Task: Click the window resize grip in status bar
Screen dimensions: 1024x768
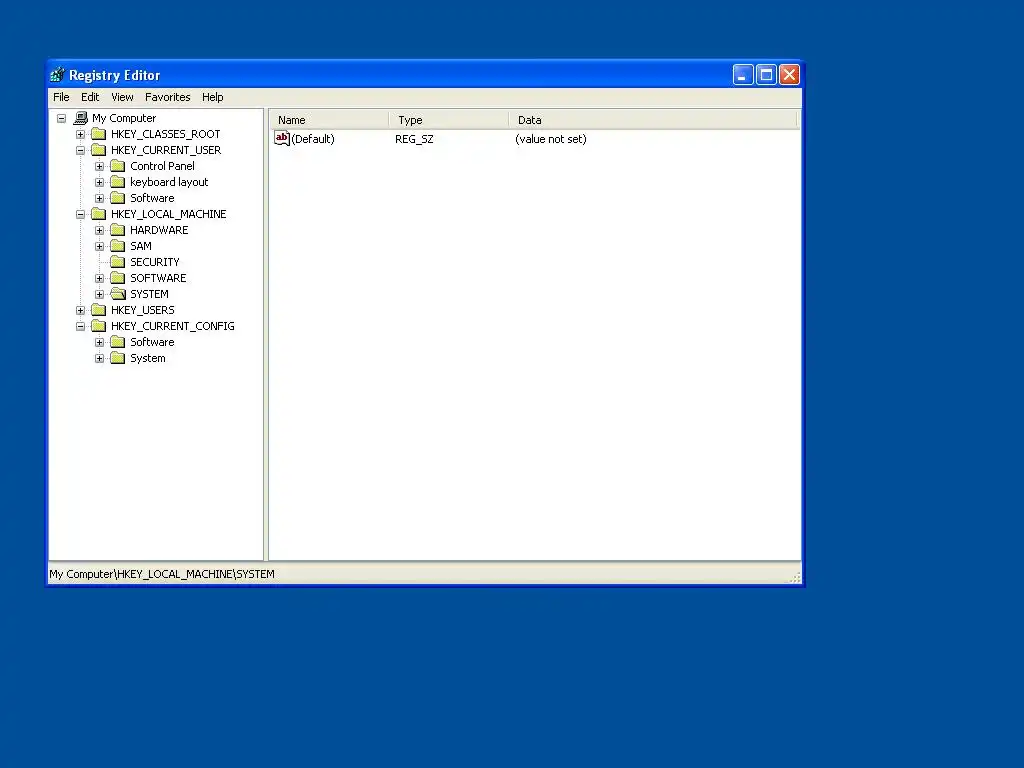Action: click(x=795, y=577)
